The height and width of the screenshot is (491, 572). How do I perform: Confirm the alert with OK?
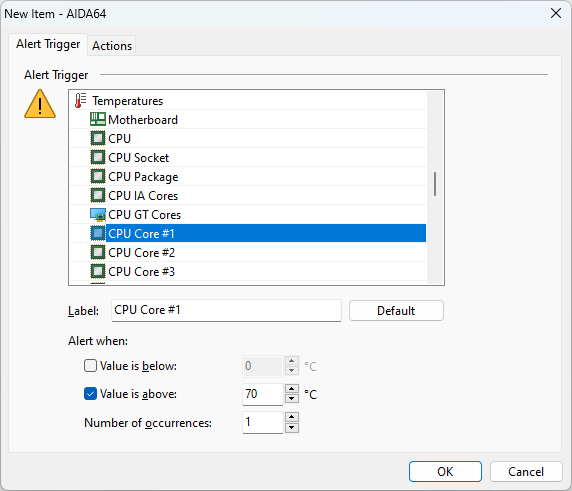[445, 472]
